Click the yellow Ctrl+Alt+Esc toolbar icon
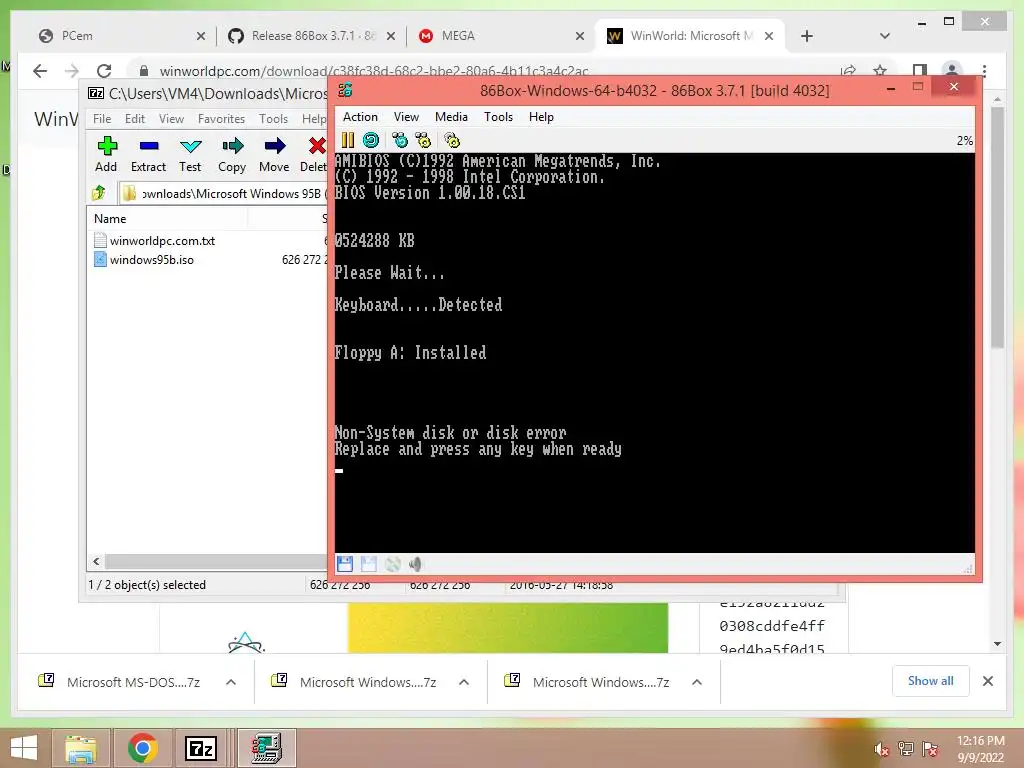Image resolution: width=1024 pixels, height=768 pixels. [423, 140]
